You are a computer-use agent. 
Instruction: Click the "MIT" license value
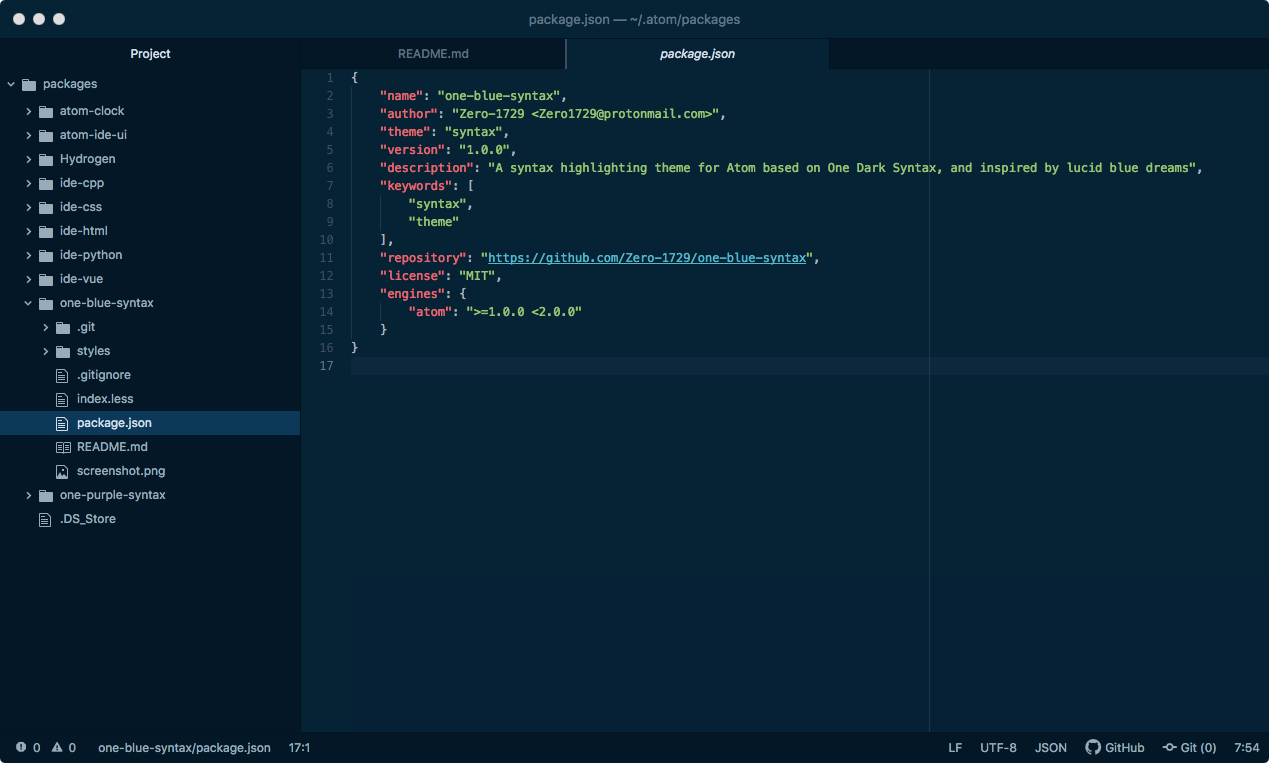477,276
